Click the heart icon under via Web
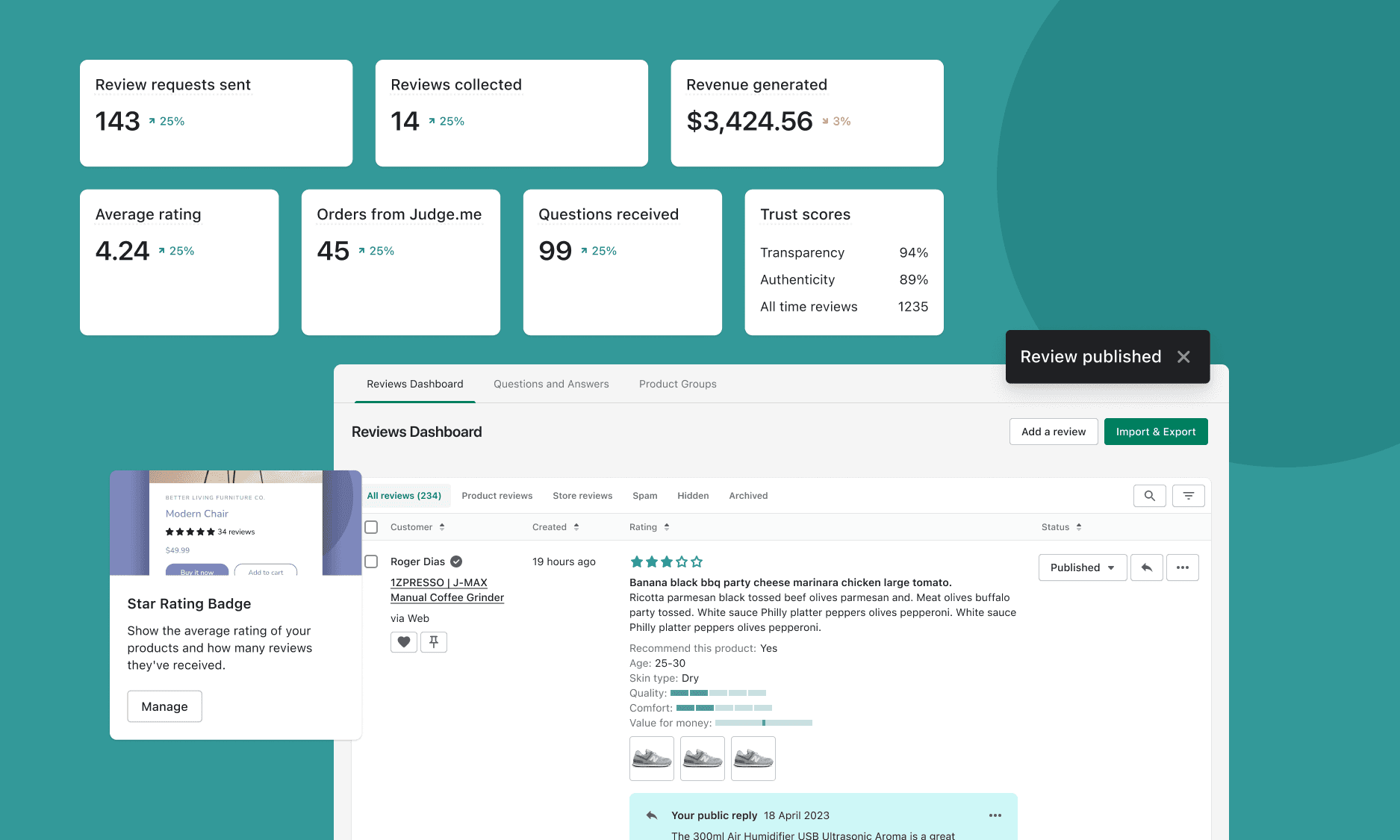This screenshot has height=840, width=1400. (403, 642)
